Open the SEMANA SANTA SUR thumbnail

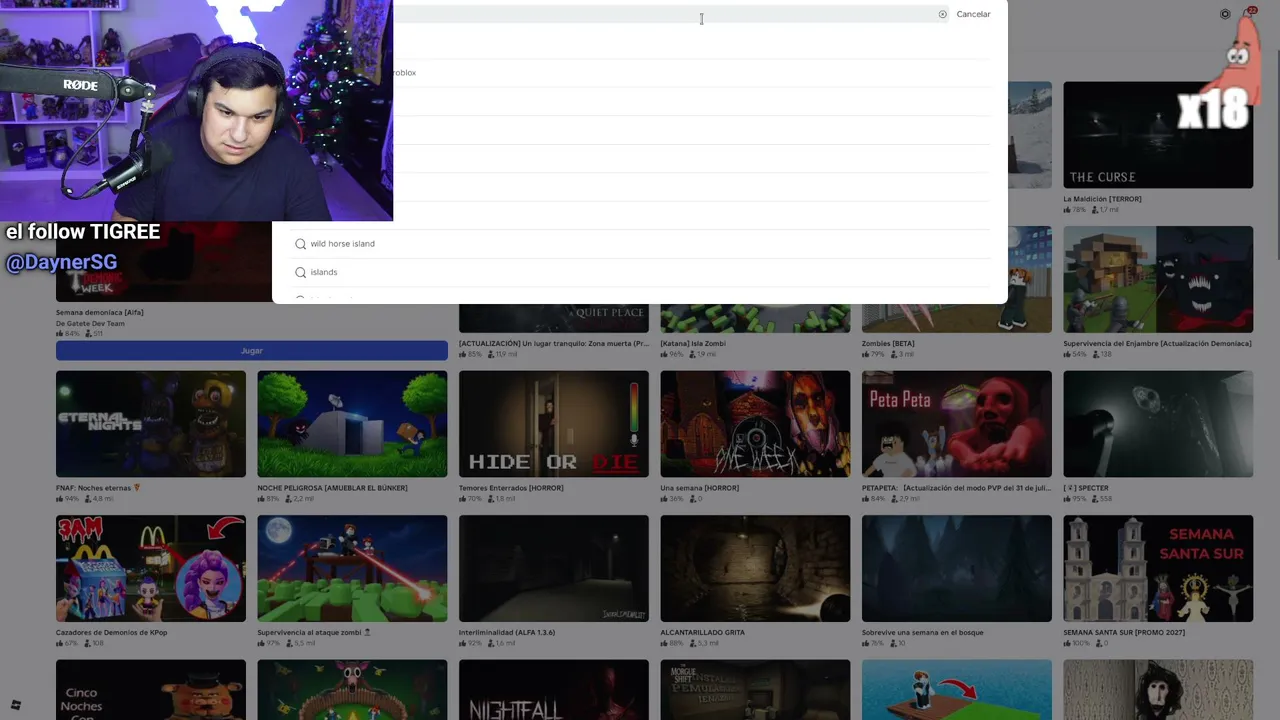point(1158,568)
